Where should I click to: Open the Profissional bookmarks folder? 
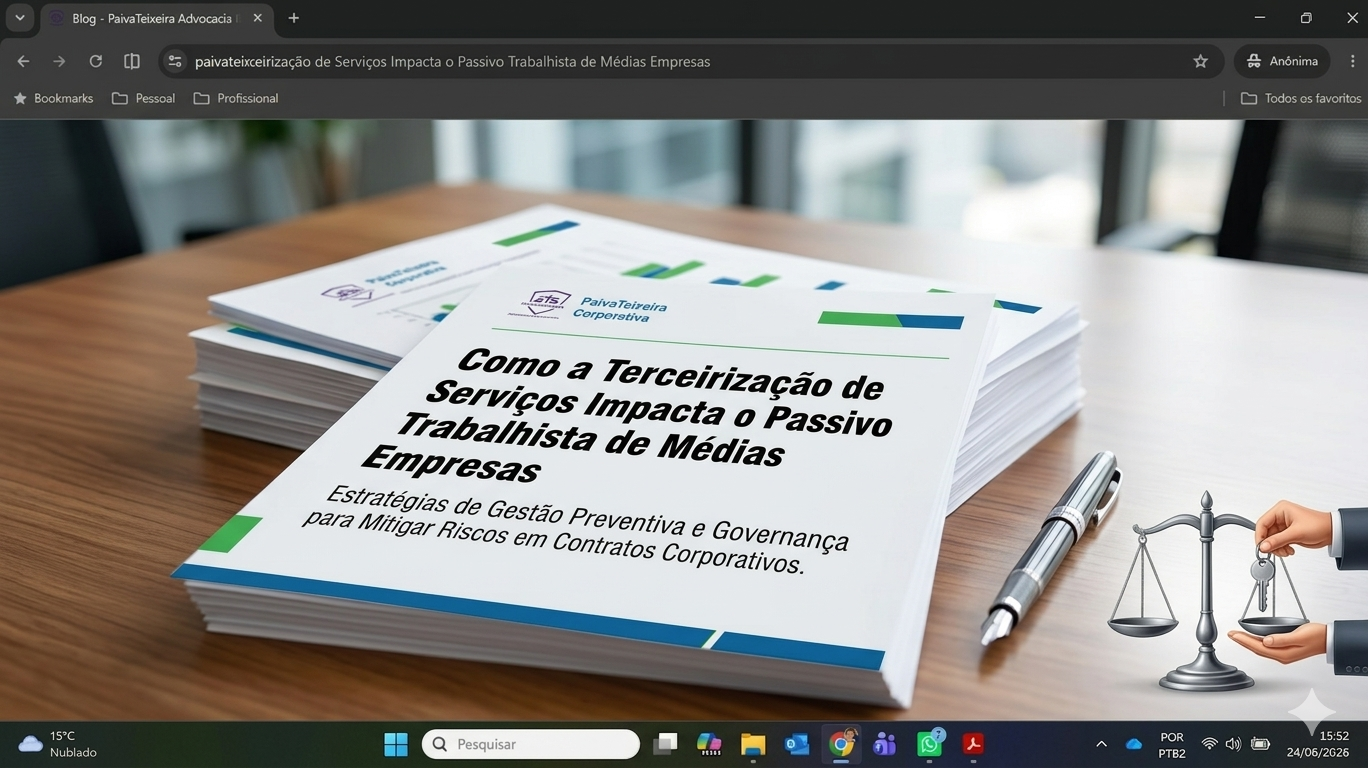point(236,98)
